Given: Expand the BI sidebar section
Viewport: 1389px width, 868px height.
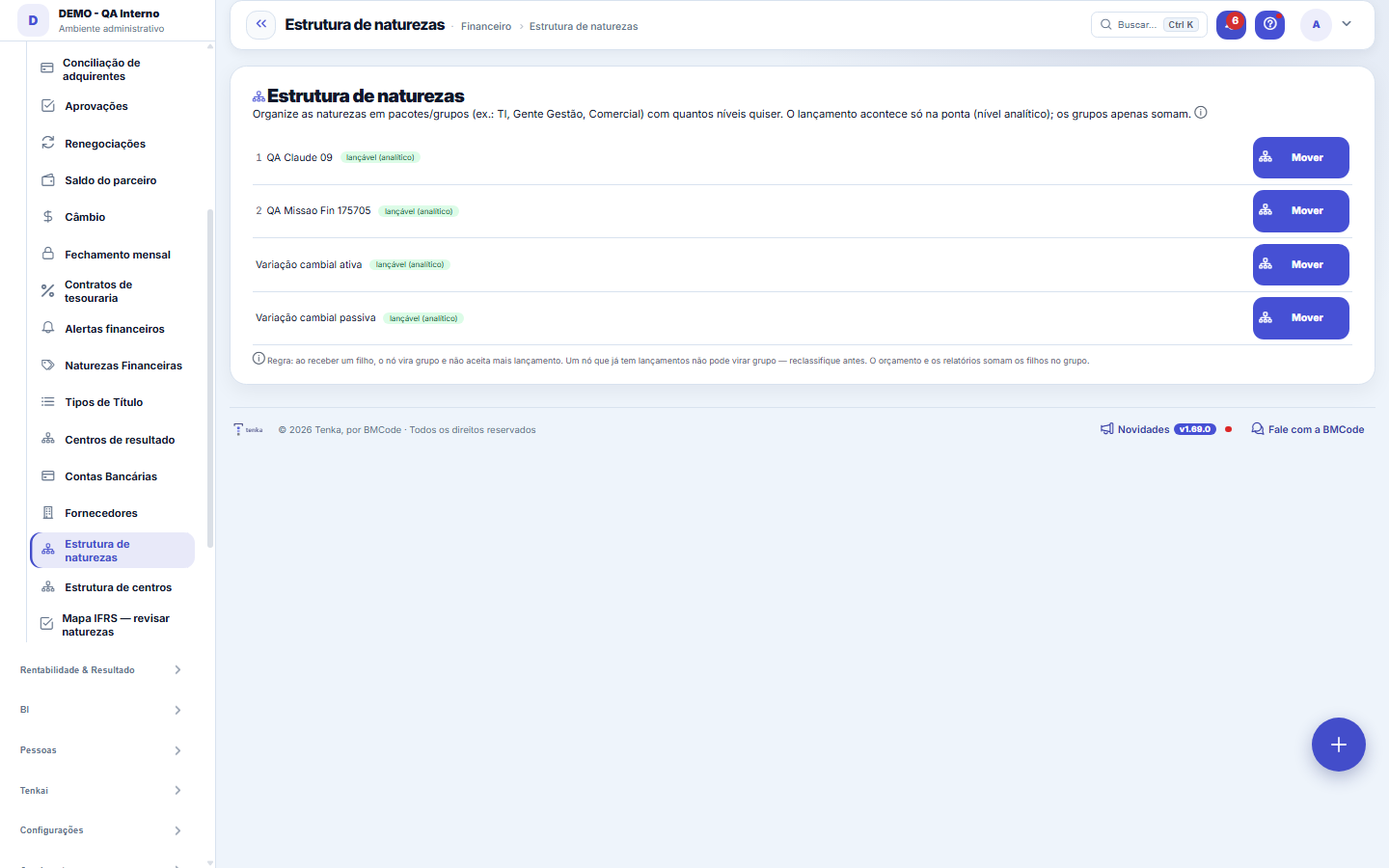Looking at the screenshot, I should pos(100,710).
